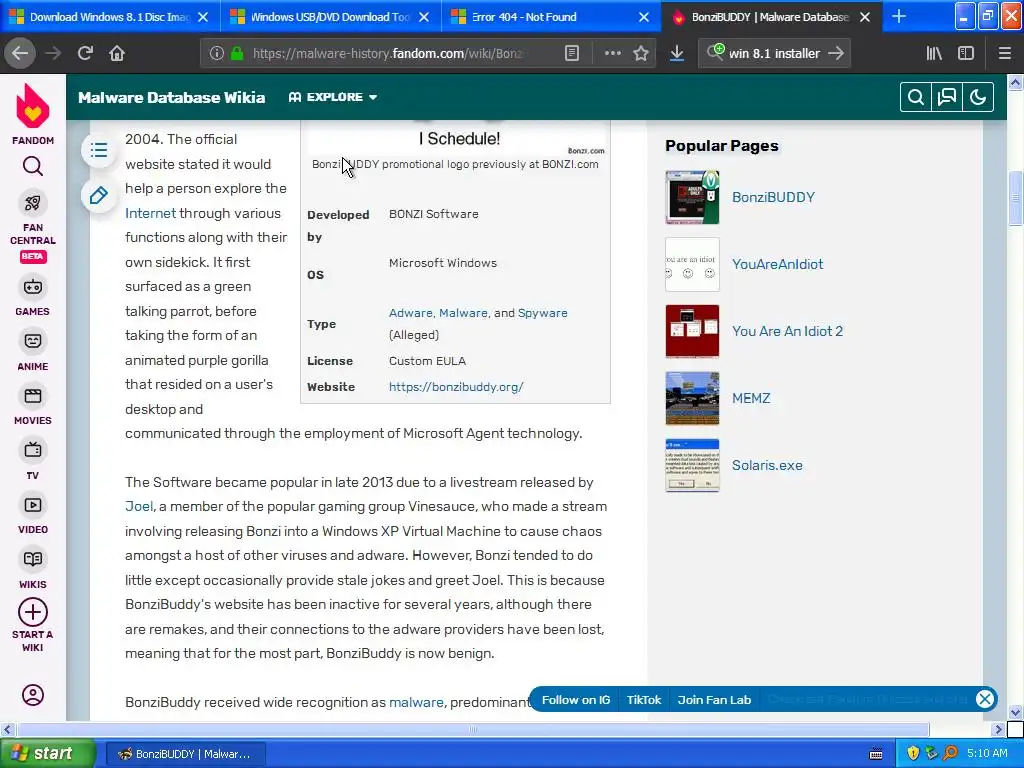Open a new browser tab with plus

tap(899, 17)
